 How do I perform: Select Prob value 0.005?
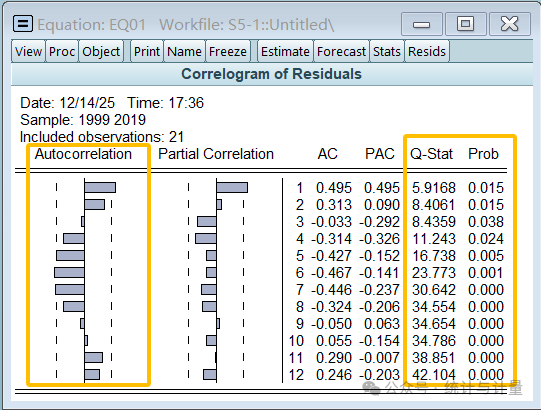pyautogui.click(x=486, y=256)
